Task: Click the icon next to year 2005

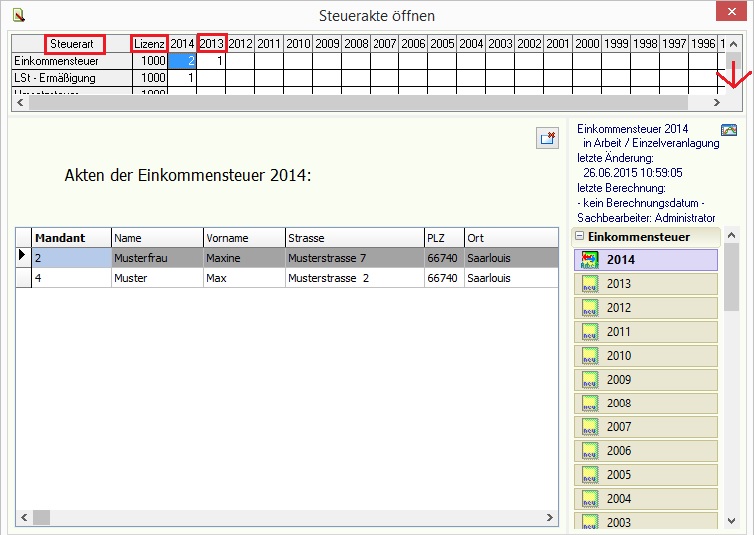Action: point(589,476)
